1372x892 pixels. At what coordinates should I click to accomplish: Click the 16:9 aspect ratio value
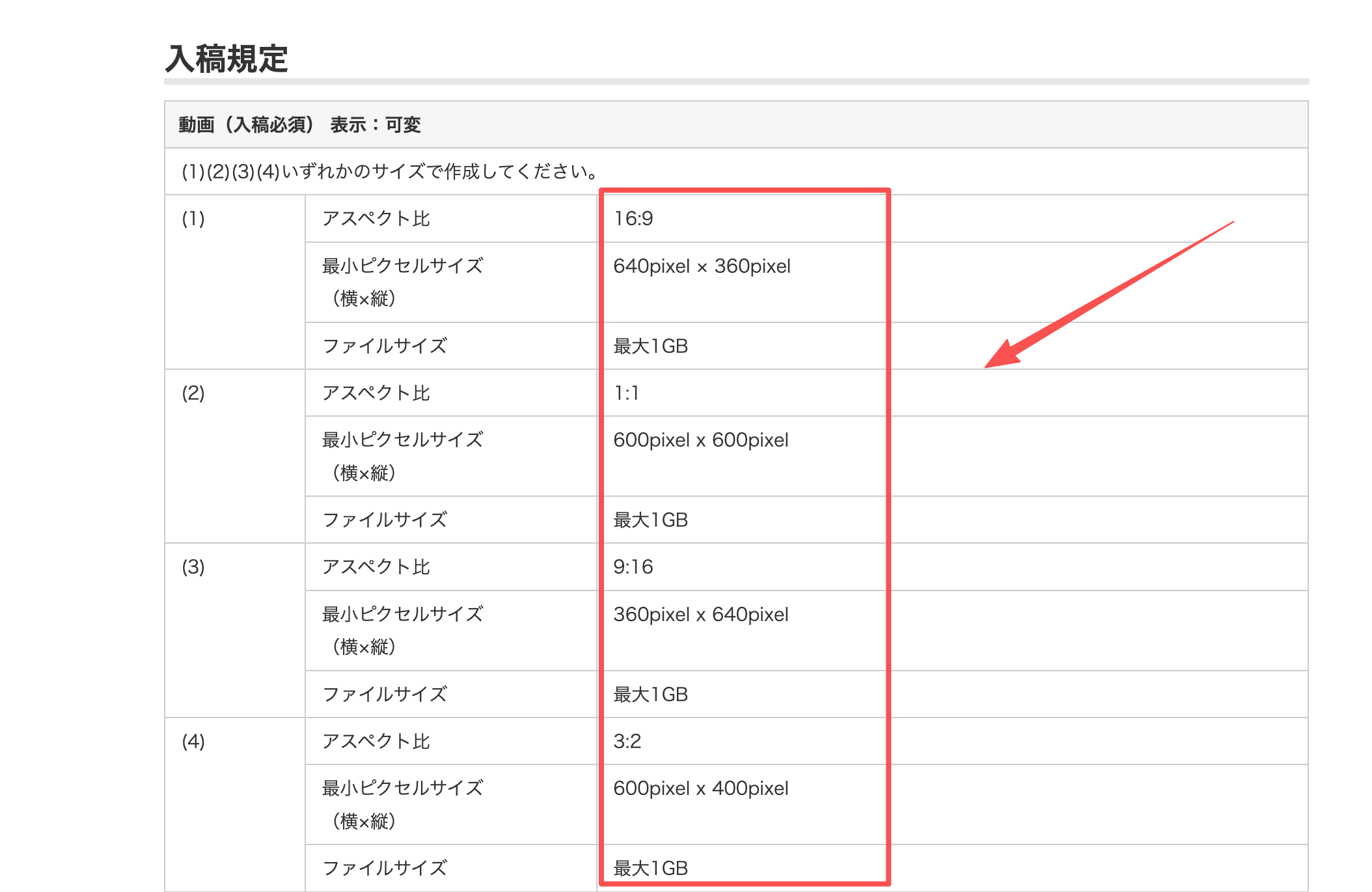[x=633, y=218]
